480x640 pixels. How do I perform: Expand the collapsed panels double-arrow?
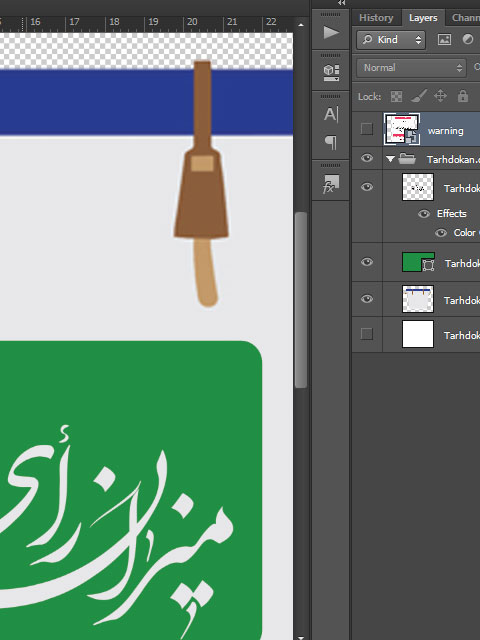pos(342,3)
